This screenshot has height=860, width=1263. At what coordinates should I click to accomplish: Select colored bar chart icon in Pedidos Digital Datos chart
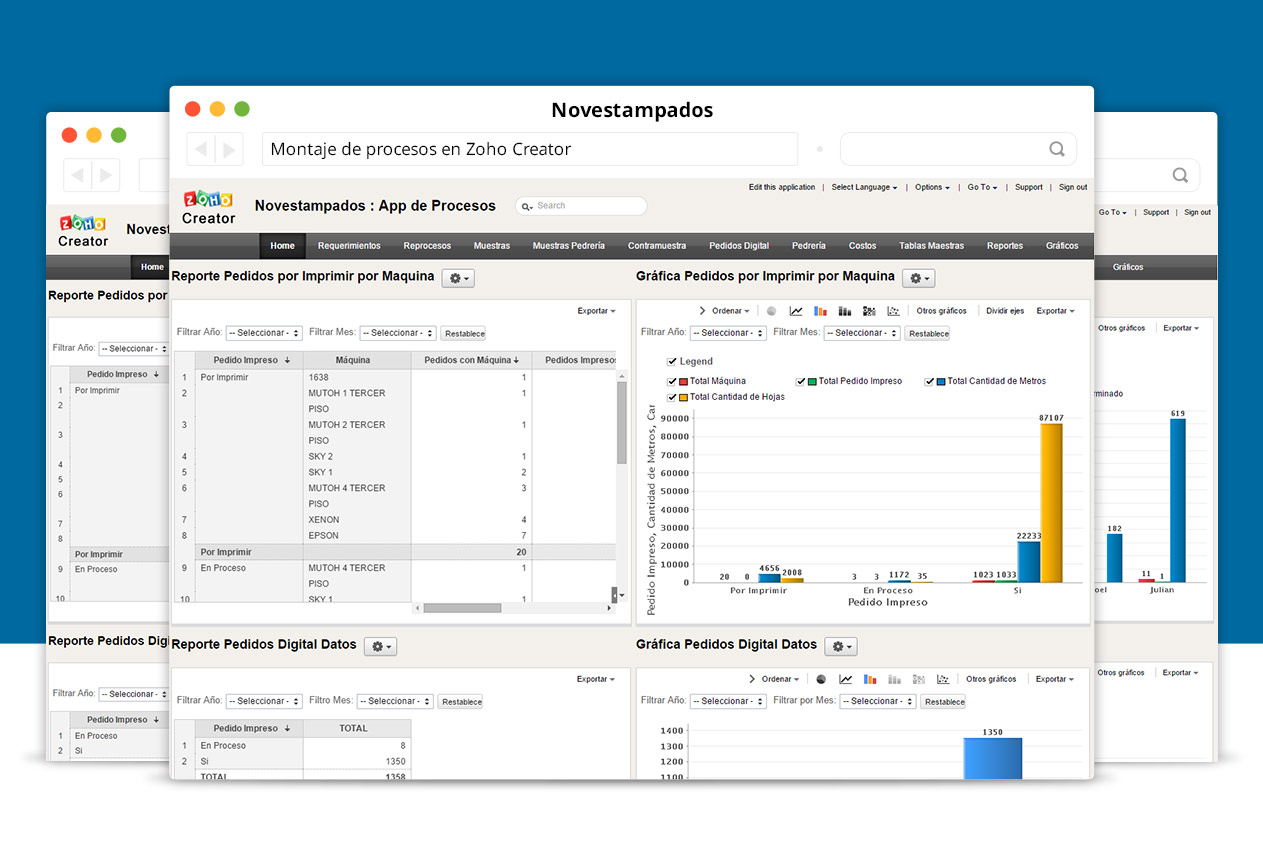870,679
